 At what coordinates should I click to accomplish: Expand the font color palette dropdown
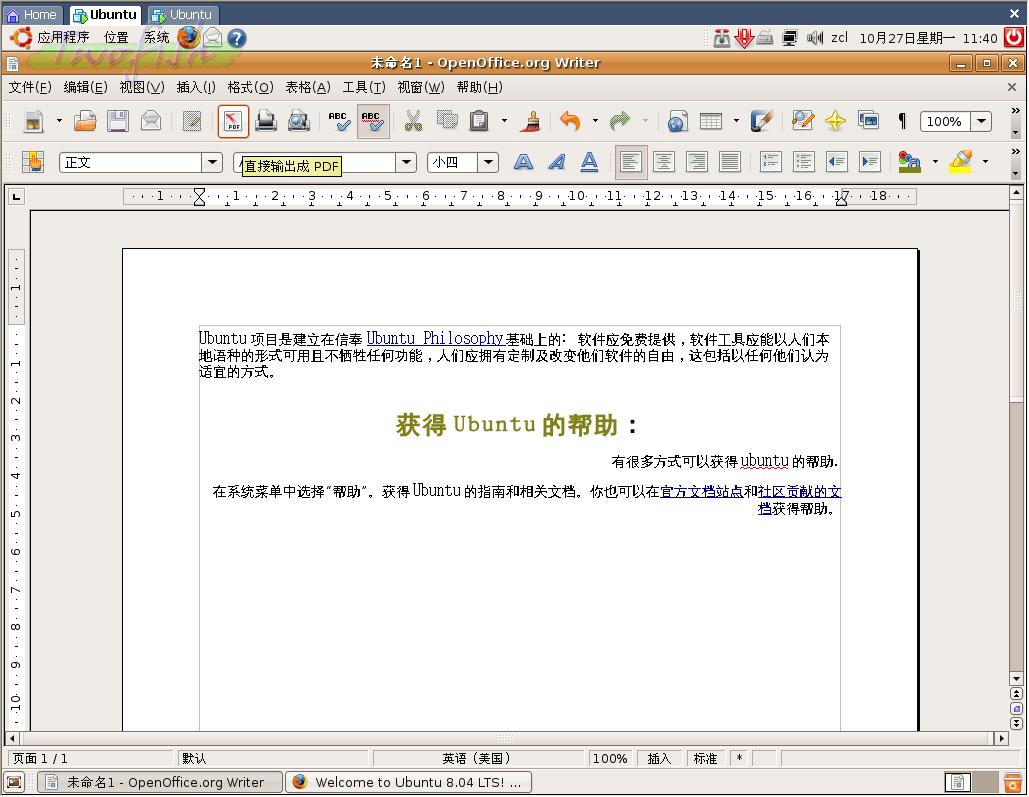pos(934,162)
